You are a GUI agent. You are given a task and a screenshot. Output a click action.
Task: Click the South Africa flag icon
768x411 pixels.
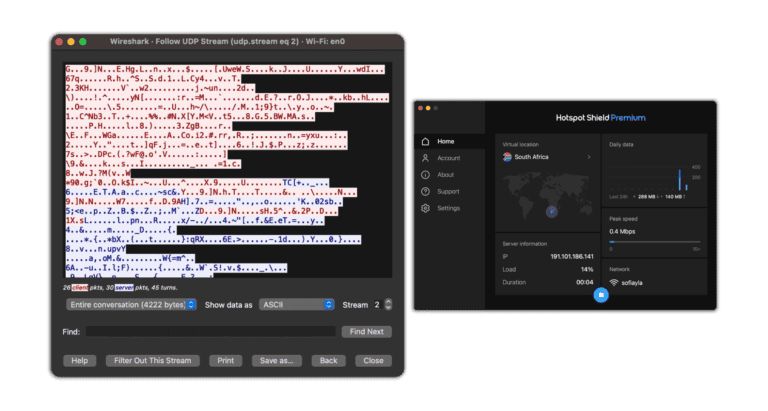tap(507, 157)
